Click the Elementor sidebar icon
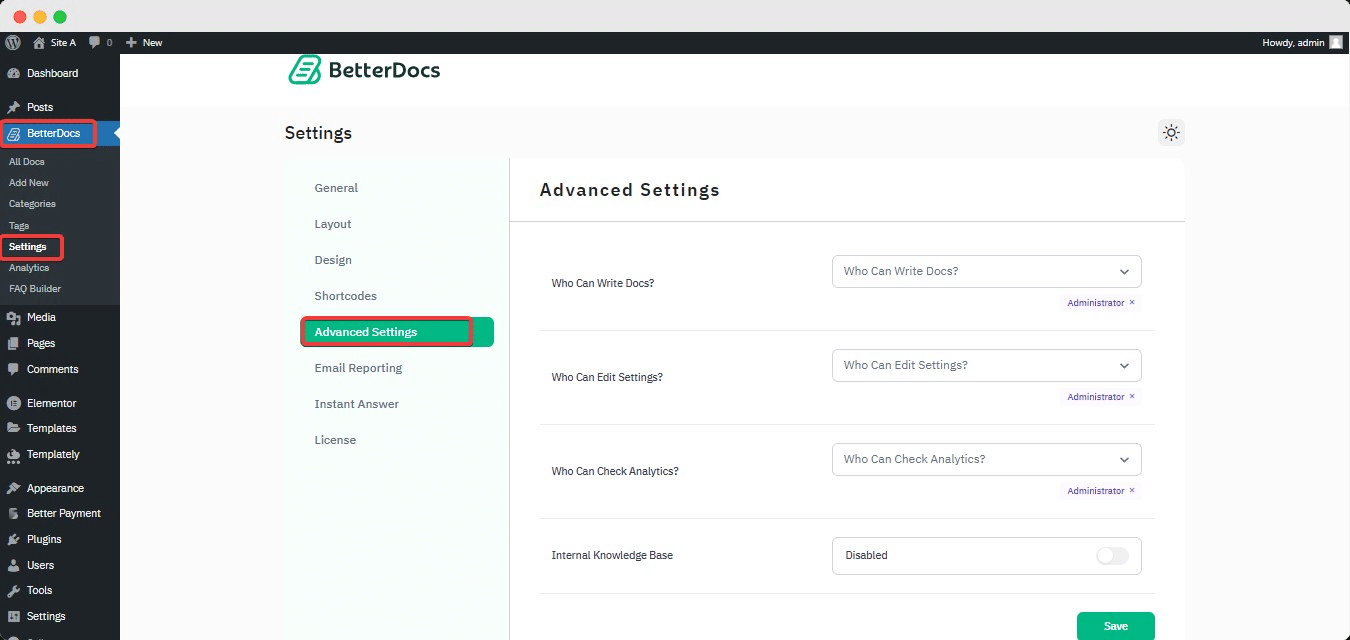The width and height of the screenshot is (1350, 640). point(14,402)
